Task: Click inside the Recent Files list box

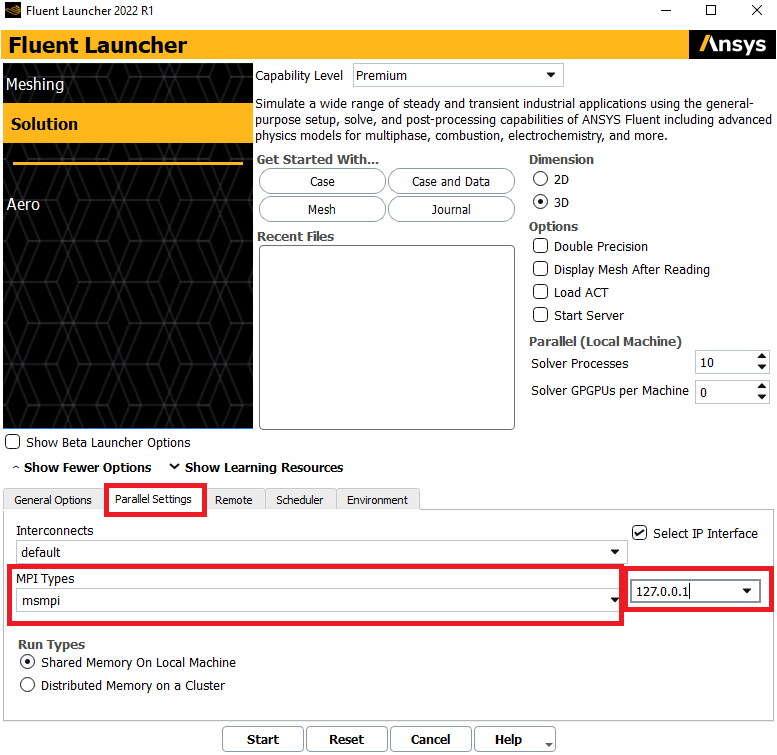Action: coord(387,337)
